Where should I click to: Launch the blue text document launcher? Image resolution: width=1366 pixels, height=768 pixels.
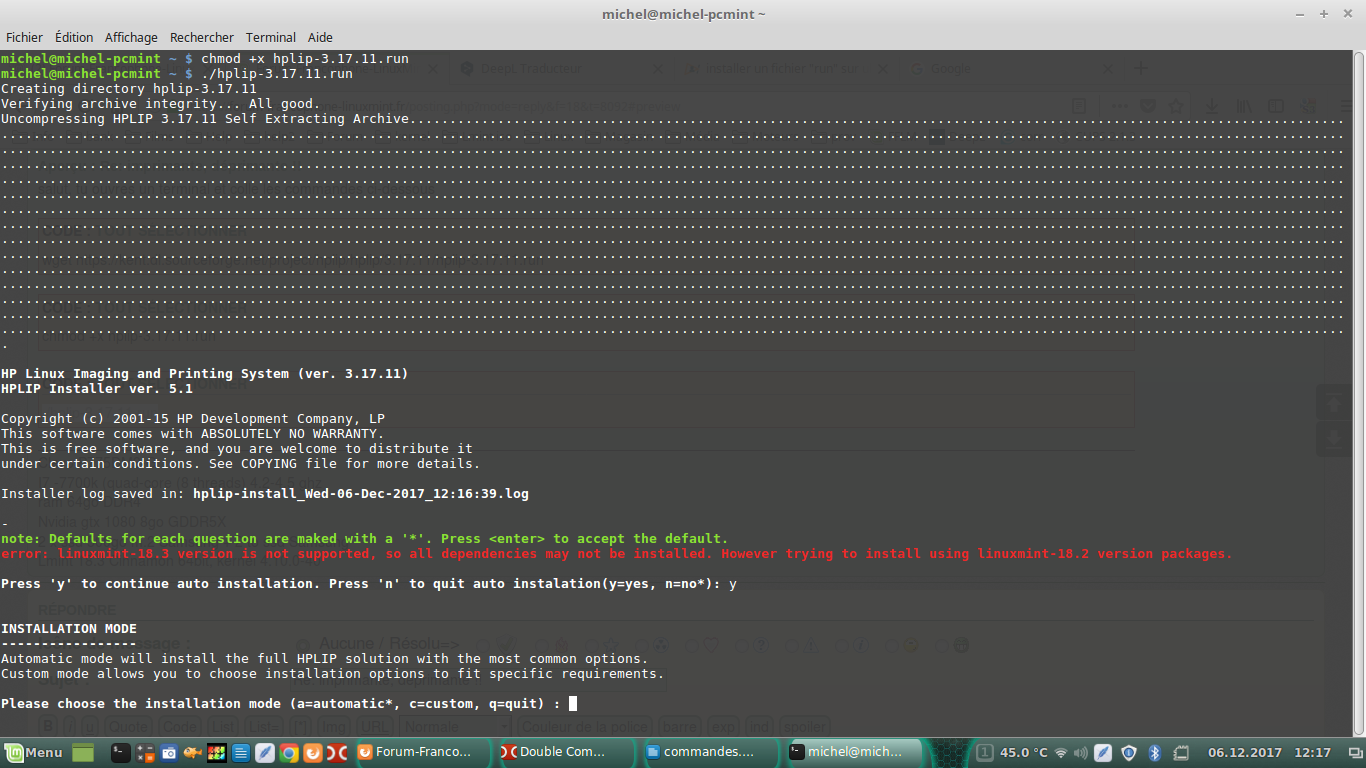point(241,752)
